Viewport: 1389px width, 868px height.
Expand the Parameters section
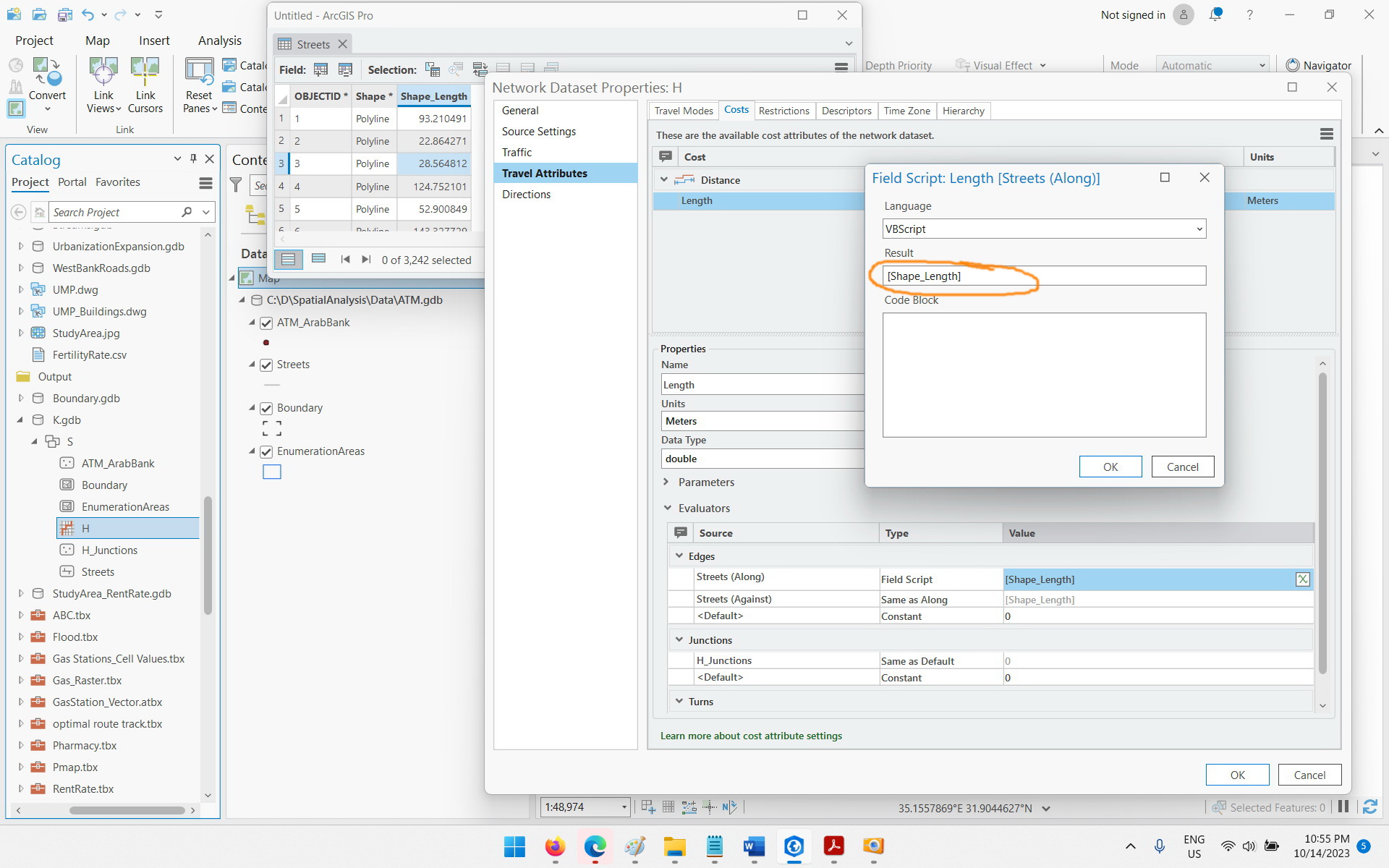[666, 482]
